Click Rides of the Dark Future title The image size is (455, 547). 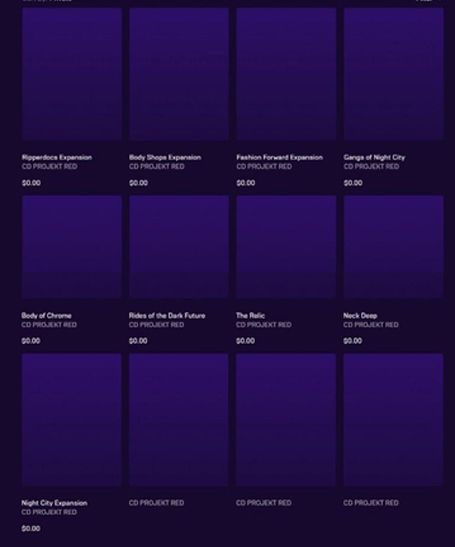pos(167,316)
